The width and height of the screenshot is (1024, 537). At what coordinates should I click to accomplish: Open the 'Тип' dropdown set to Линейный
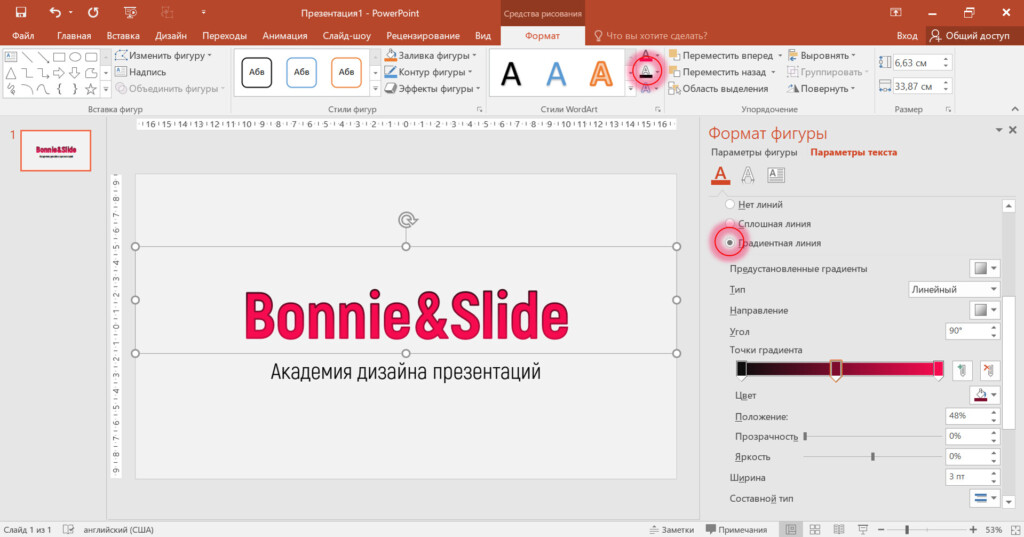tap(953, 290)
